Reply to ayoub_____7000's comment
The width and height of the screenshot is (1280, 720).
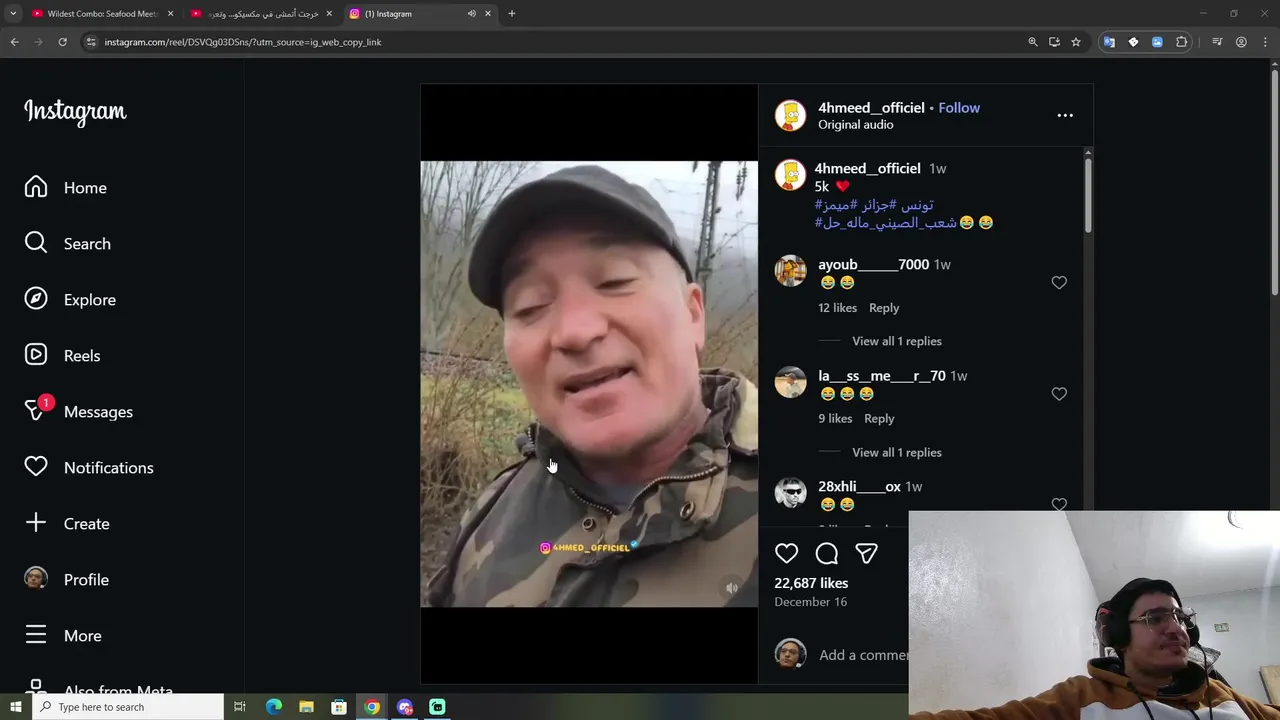coord(884,308)
